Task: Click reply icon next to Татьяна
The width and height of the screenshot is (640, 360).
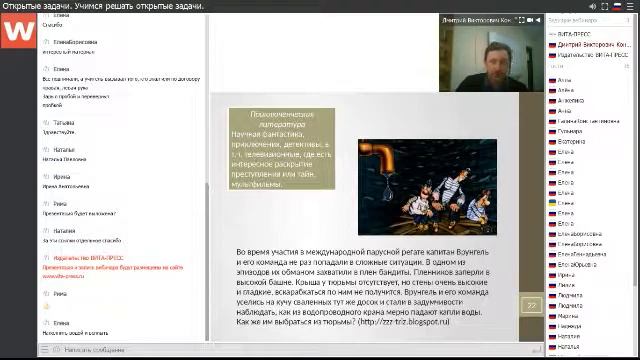Action: (x=46, y=122)
